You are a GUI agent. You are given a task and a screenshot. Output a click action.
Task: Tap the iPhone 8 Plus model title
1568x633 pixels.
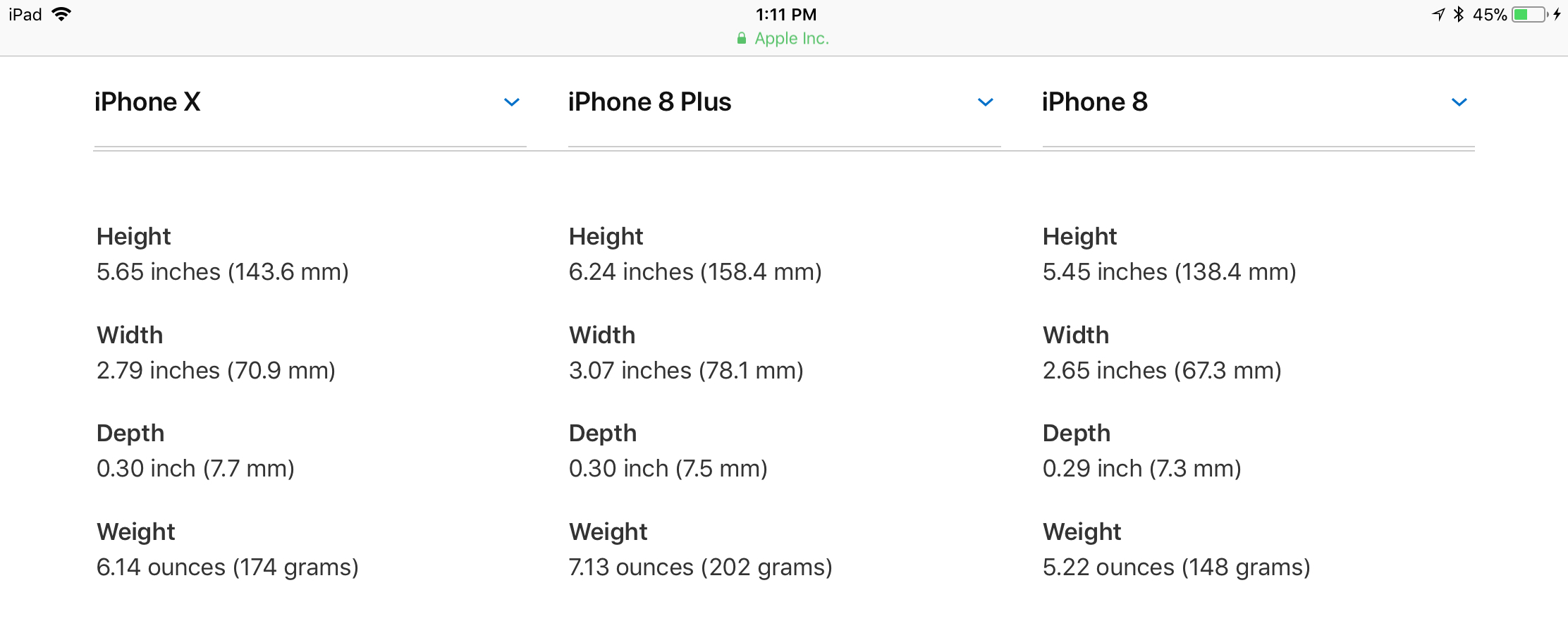(649, 102)
